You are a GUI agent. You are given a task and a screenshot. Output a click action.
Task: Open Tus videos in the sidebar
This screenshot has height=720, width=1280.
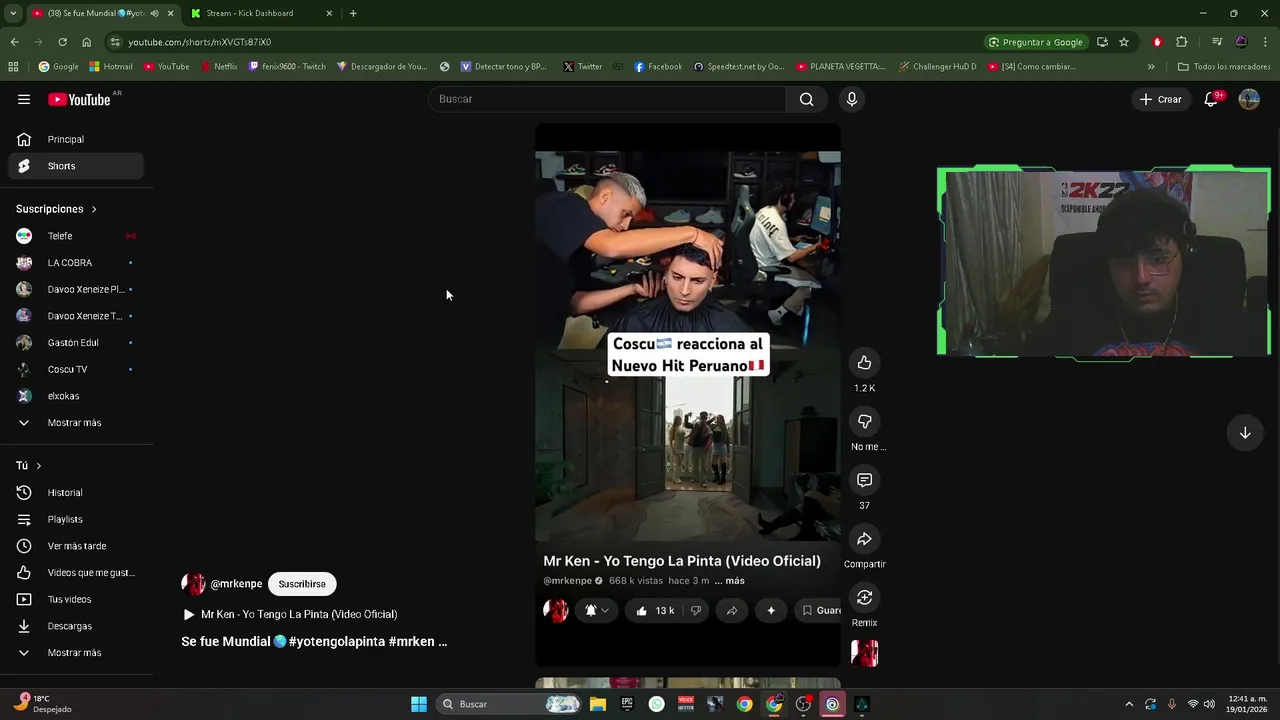(x=76, y=599)
